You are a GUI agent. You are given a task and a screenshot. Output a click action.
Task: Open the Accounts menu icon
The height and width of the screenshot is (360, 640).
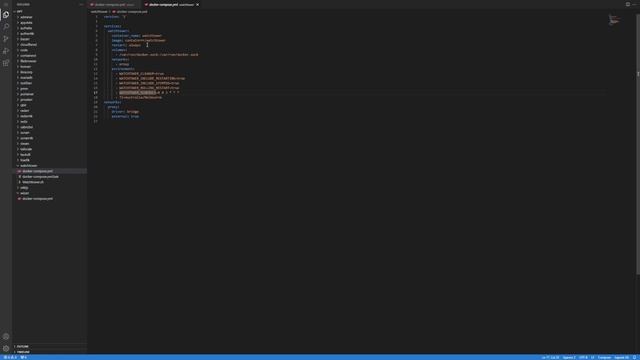pyautogui.click(x=6, y=337)
